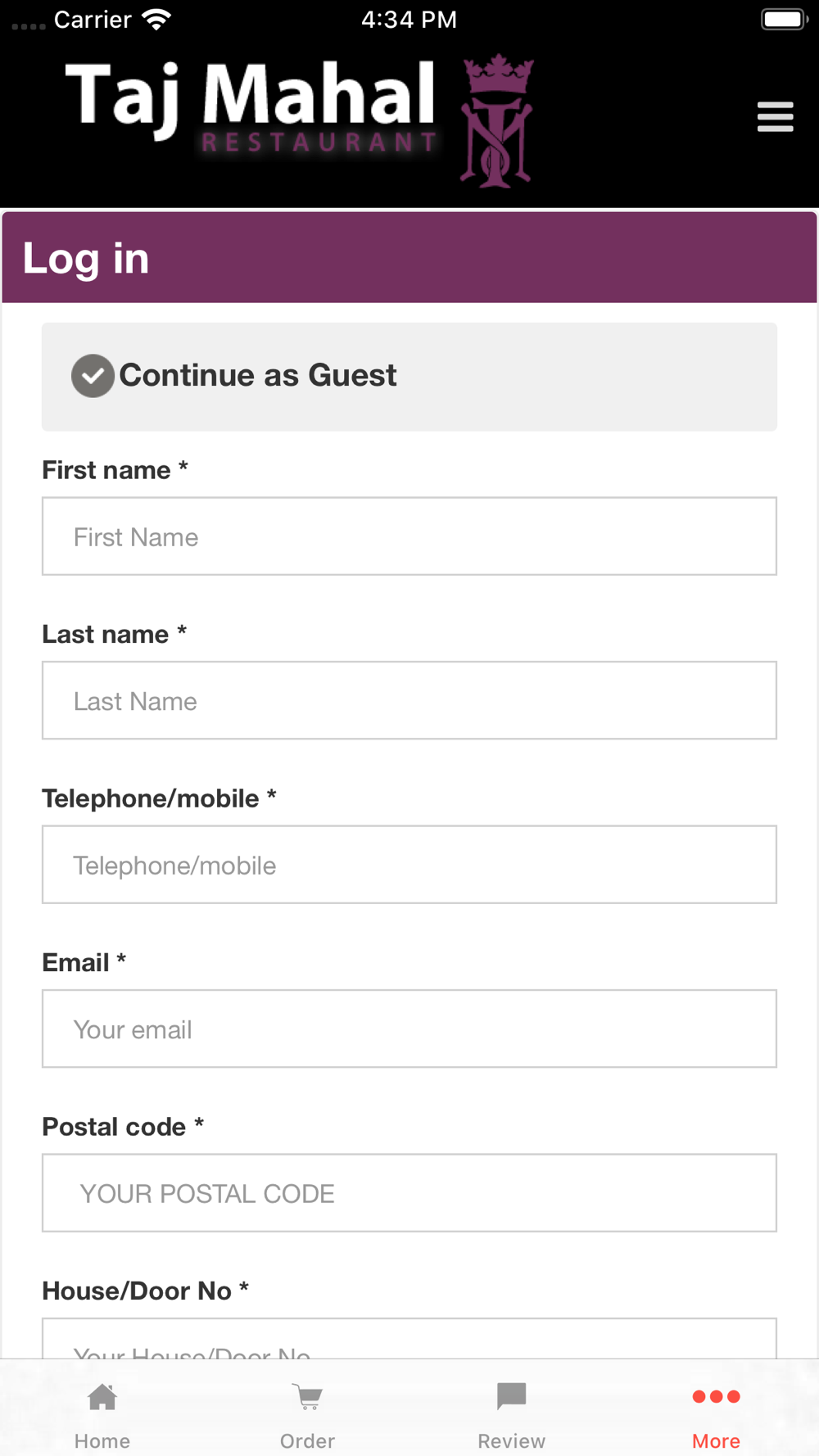Focus the Last Name input field
Viewport: 819px width, 1456px height.
tap(409, 700)
